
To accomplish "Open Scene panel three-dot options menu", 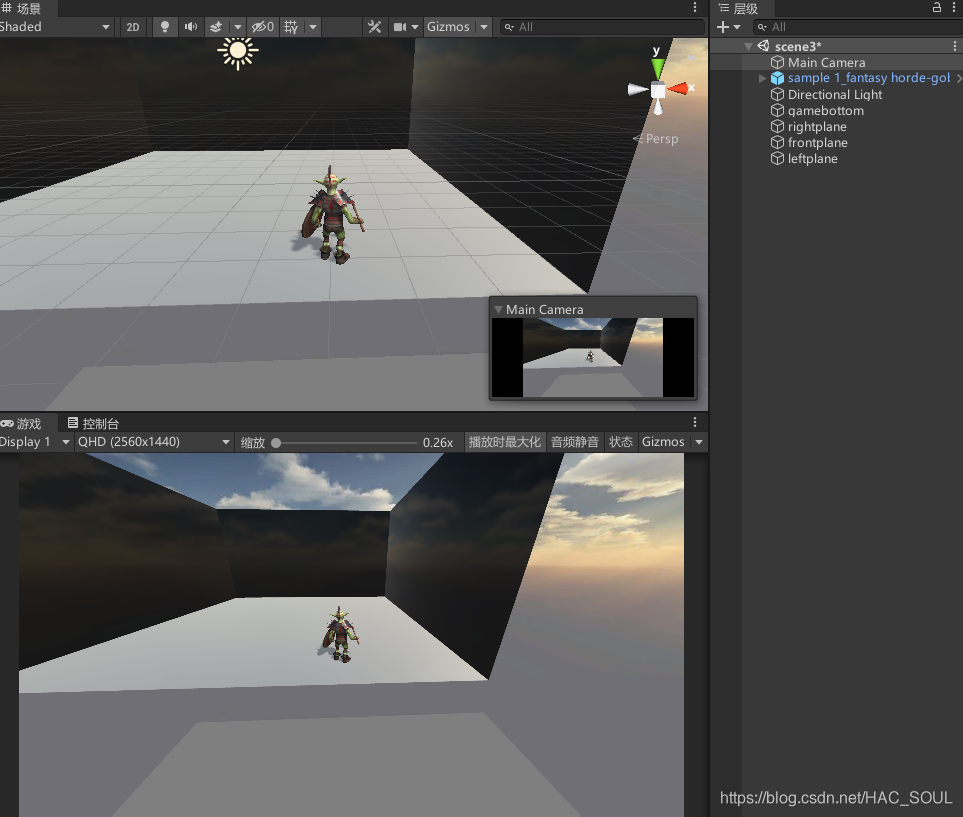I will (x=695, y=7).
